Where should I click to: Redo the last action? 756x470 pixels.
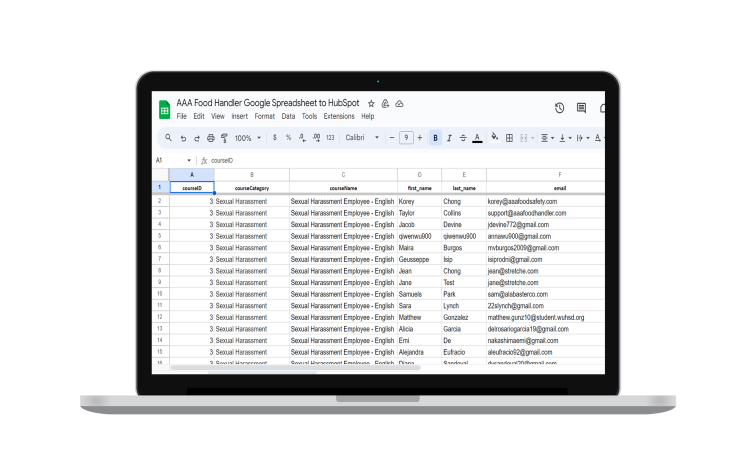point(197,138)
